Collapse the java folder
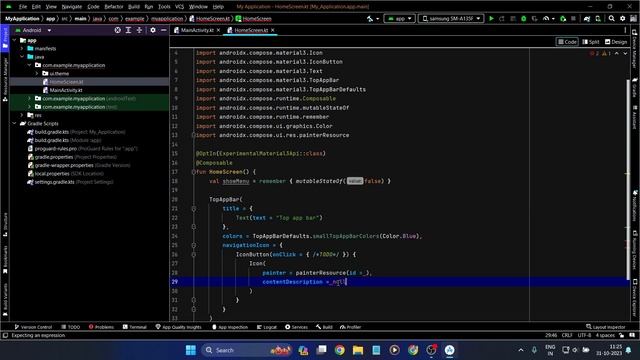 click(x=22, y=57)
